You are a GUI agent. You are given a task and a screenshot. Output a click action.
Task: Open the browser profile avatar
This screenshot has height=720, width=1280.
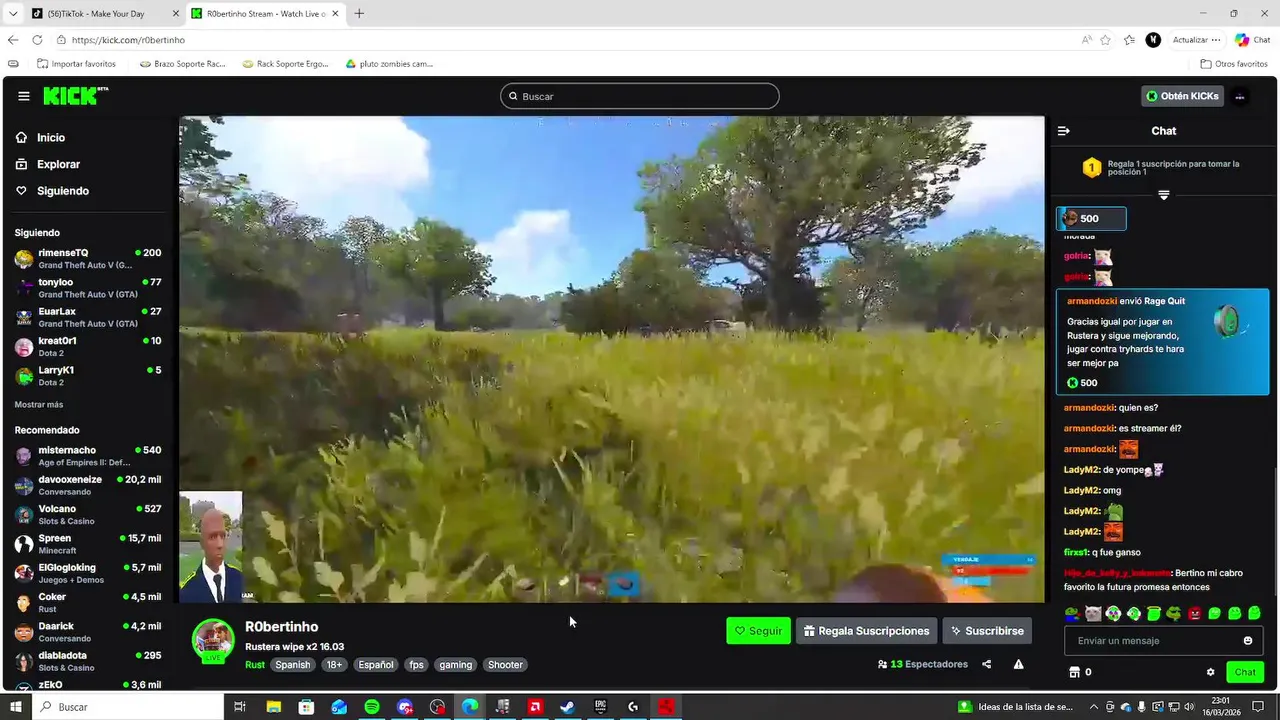coord(1153,40)
